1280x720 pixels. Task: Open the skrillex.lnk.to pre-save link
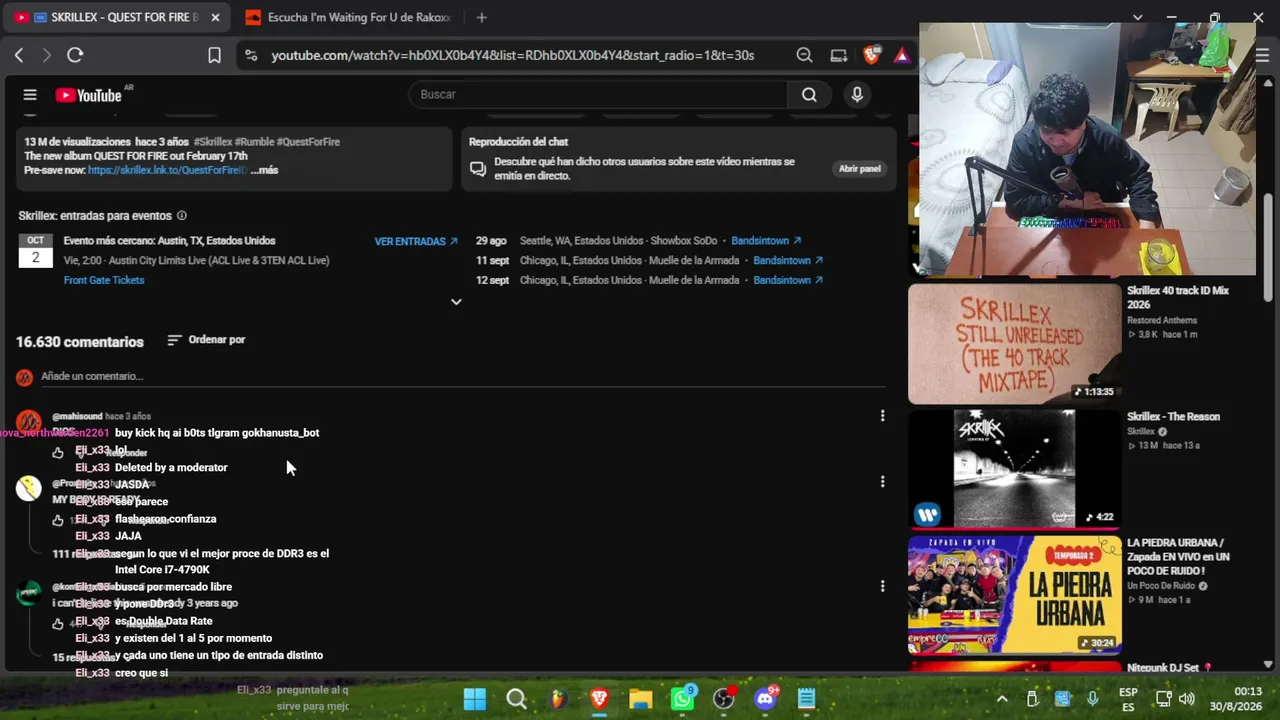click(167, 170)
